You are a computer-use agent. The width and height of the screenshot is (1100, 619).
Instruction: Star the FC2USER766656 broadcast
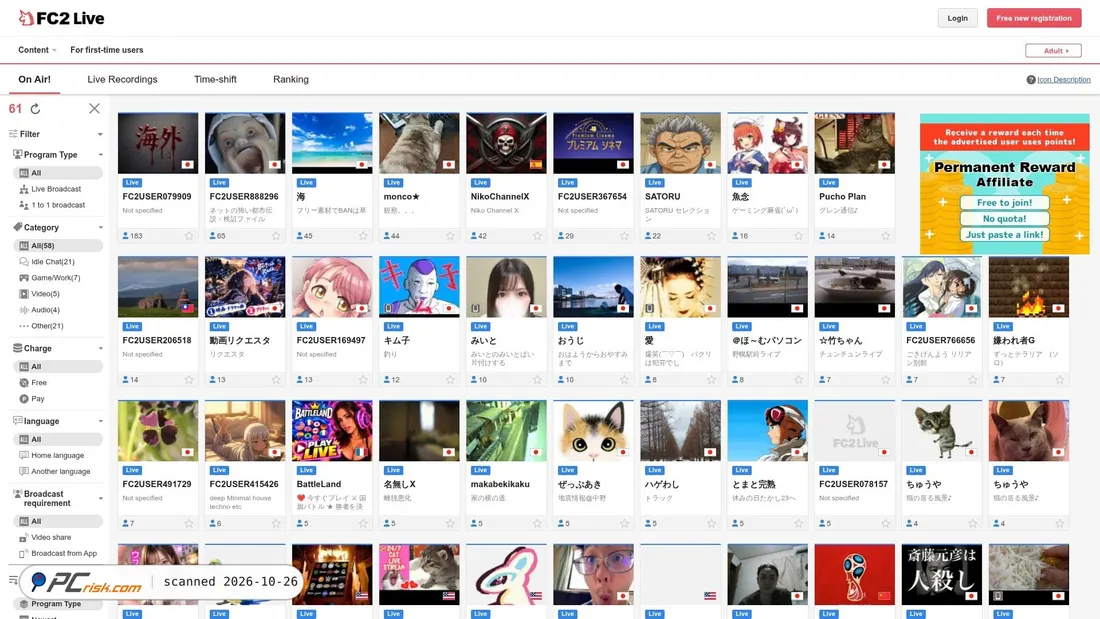coord(972,380)
